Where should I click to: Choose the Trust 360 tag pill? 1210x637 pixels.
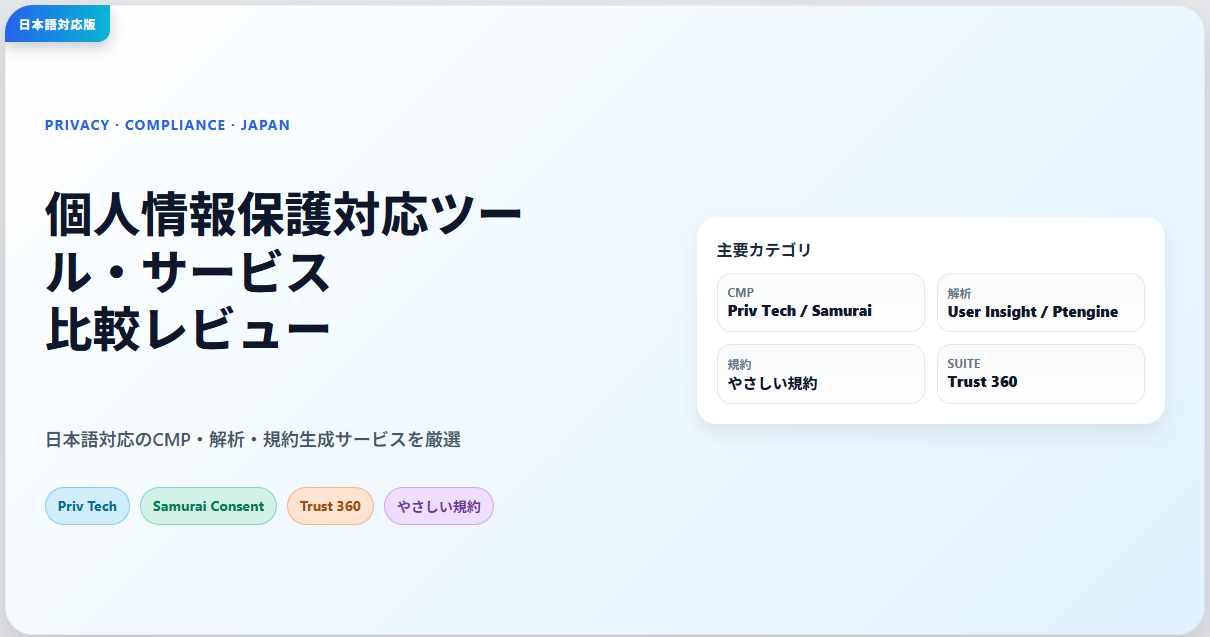(330, 506)
